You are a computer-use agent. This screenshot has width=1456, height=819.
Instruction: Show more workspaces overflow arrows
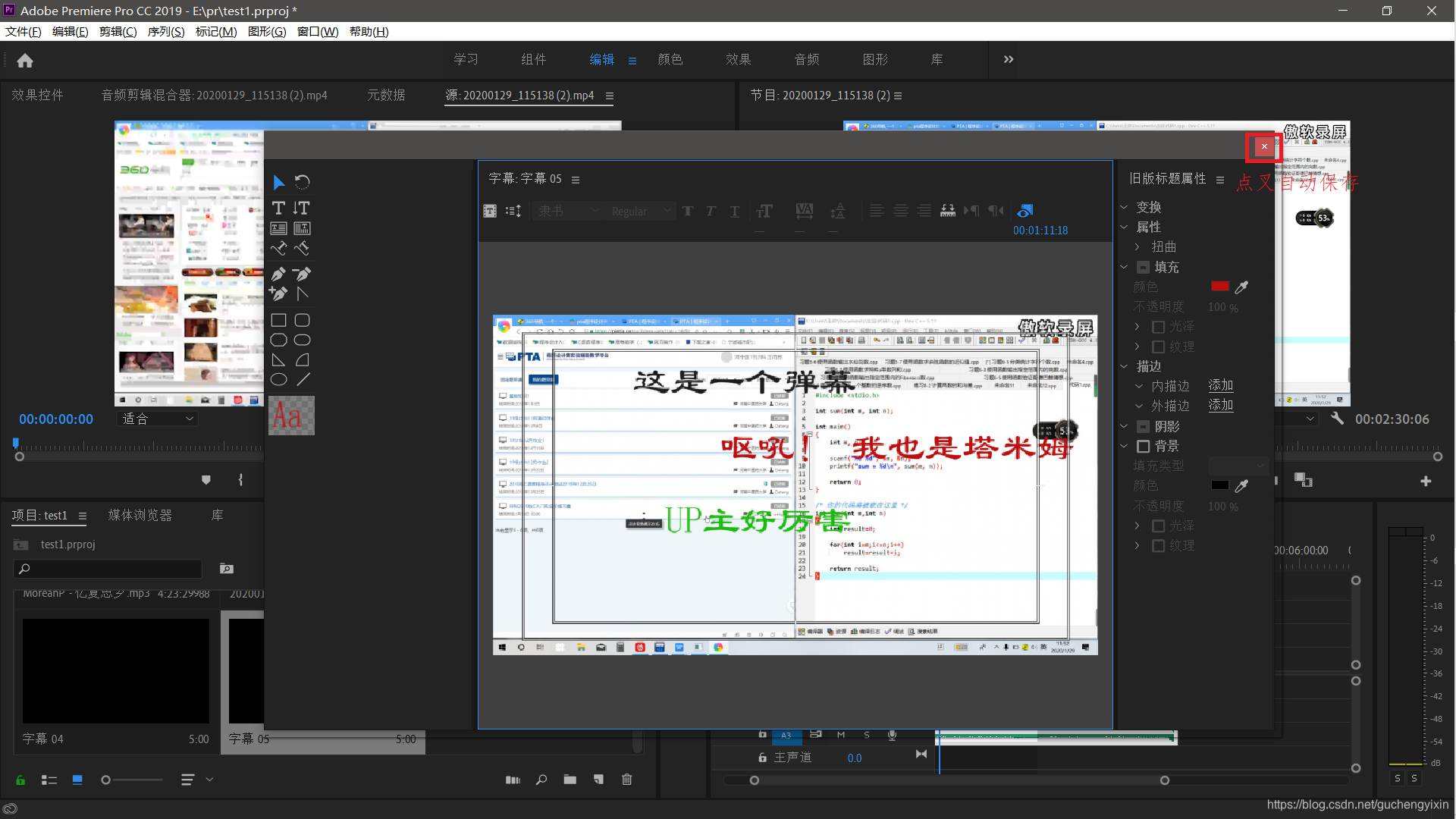[x=1009, y=59]
